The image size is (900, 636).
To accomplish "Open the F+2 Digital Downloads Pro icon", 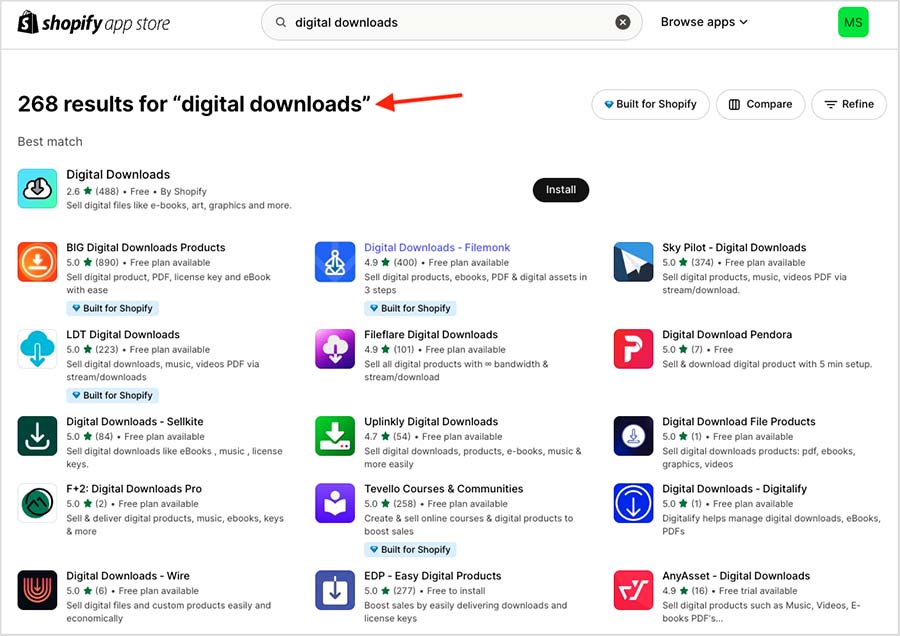I will [37, 503].
